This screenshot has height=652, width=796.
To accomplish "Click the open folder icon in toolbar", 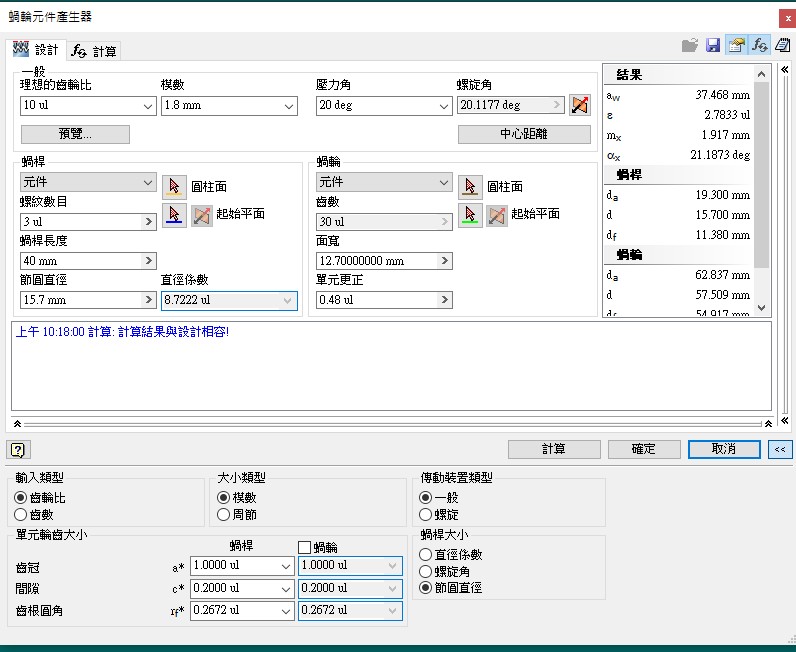I will click(690, 46).
